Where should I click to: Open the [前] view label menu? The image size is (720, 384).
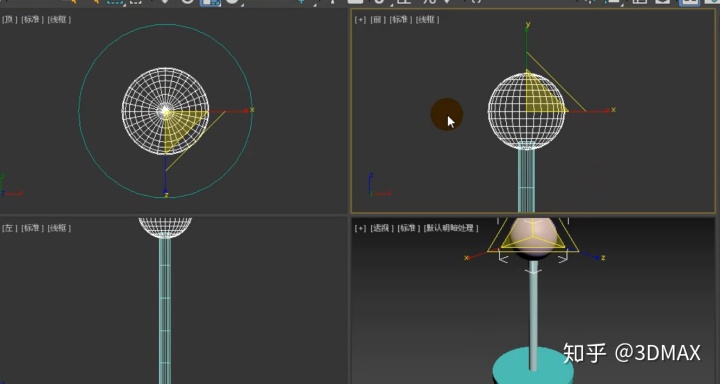click(x=377, y=20)
